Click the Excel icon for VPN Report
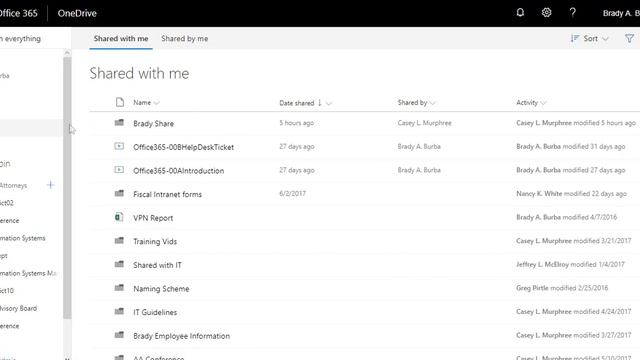Viewport: 640px width, 360px height. [x=119, y=217]
